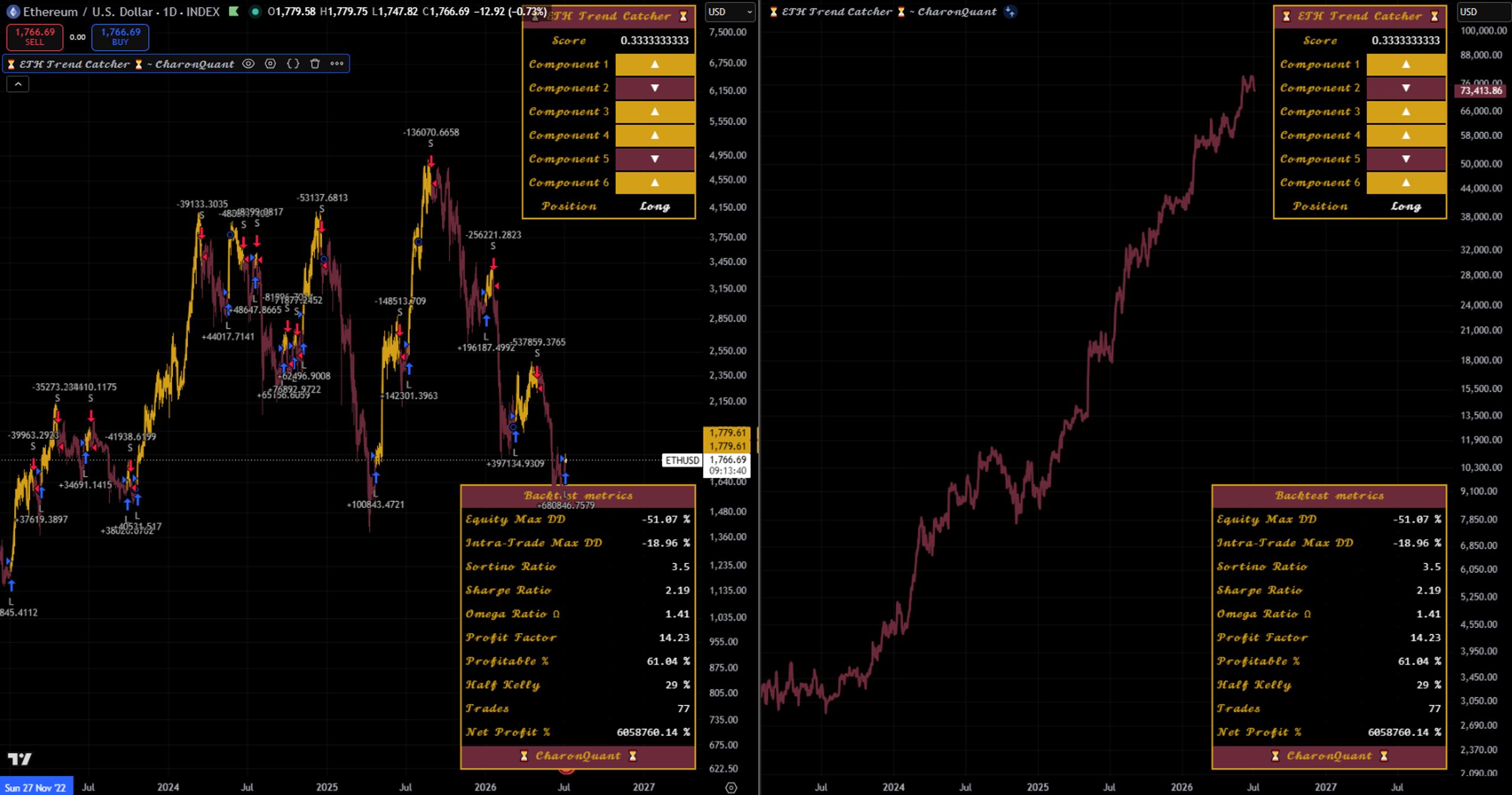
Task: Open time axis settings gear icon
Action: [x=731, y=787]
